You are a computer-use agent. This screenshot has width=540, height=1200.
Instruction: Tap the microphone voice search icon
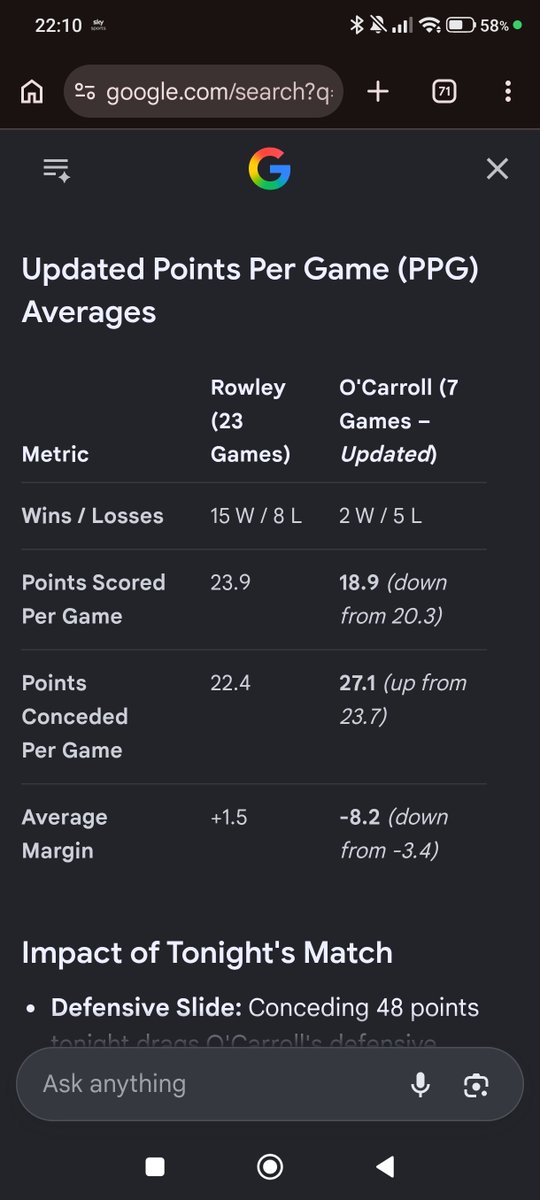[x=420, y=1084]
